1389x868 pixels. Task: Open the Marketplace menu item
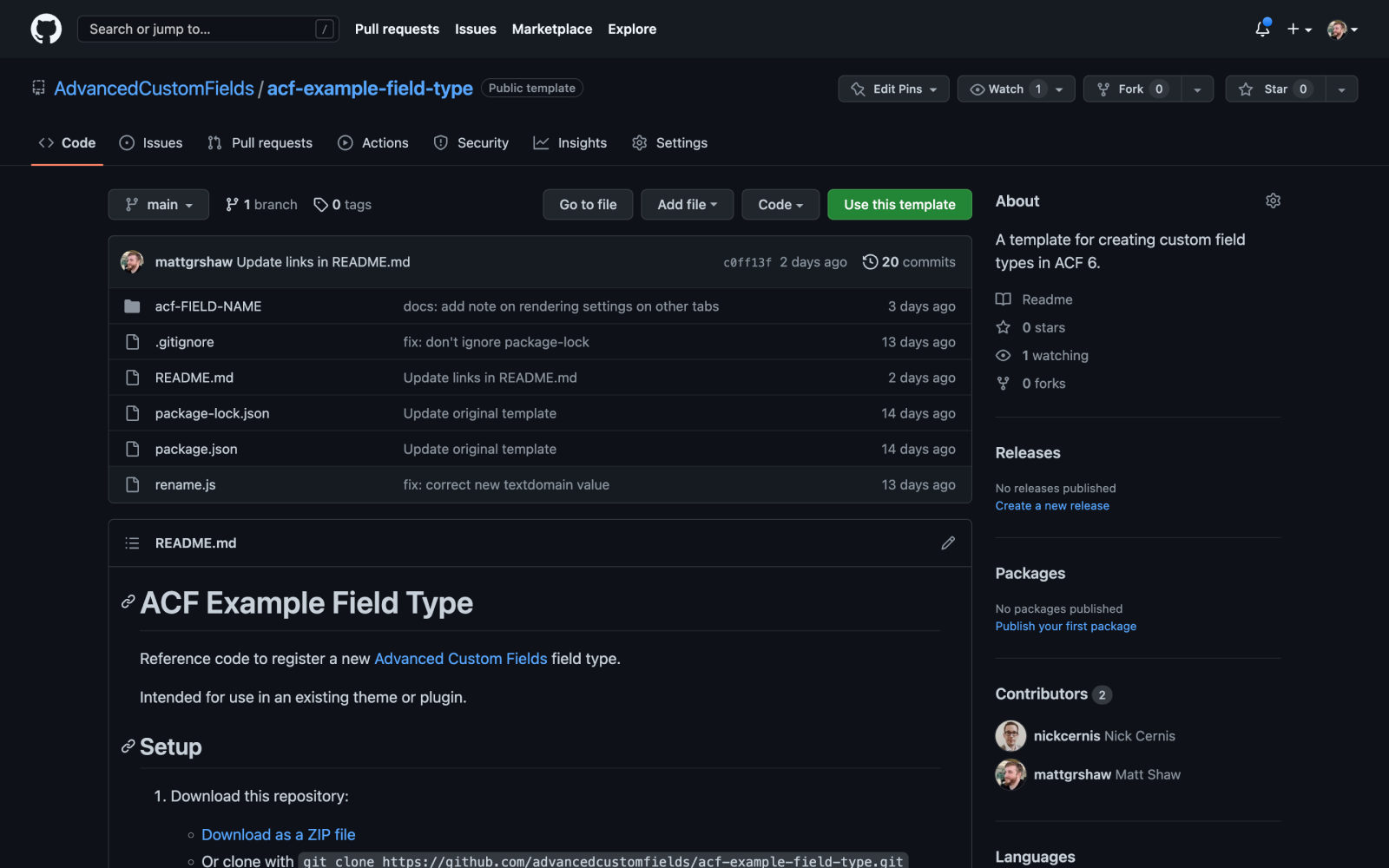tap(552, 29)
